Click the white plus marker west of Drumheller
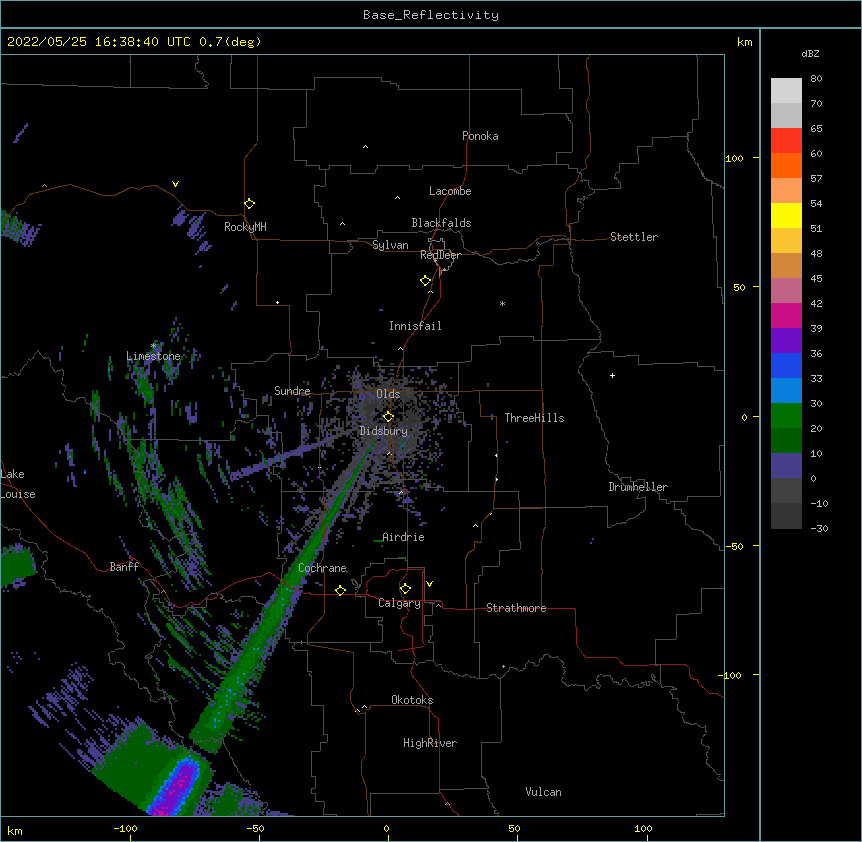 pos(612,375)
